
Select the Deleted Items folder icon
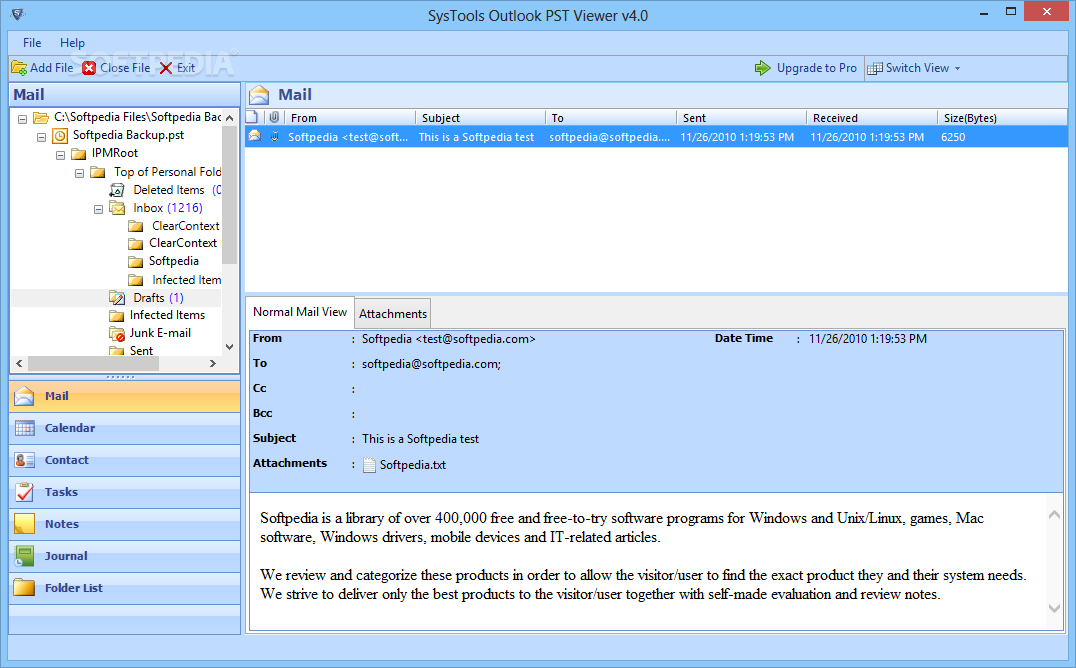click(117, 190)
